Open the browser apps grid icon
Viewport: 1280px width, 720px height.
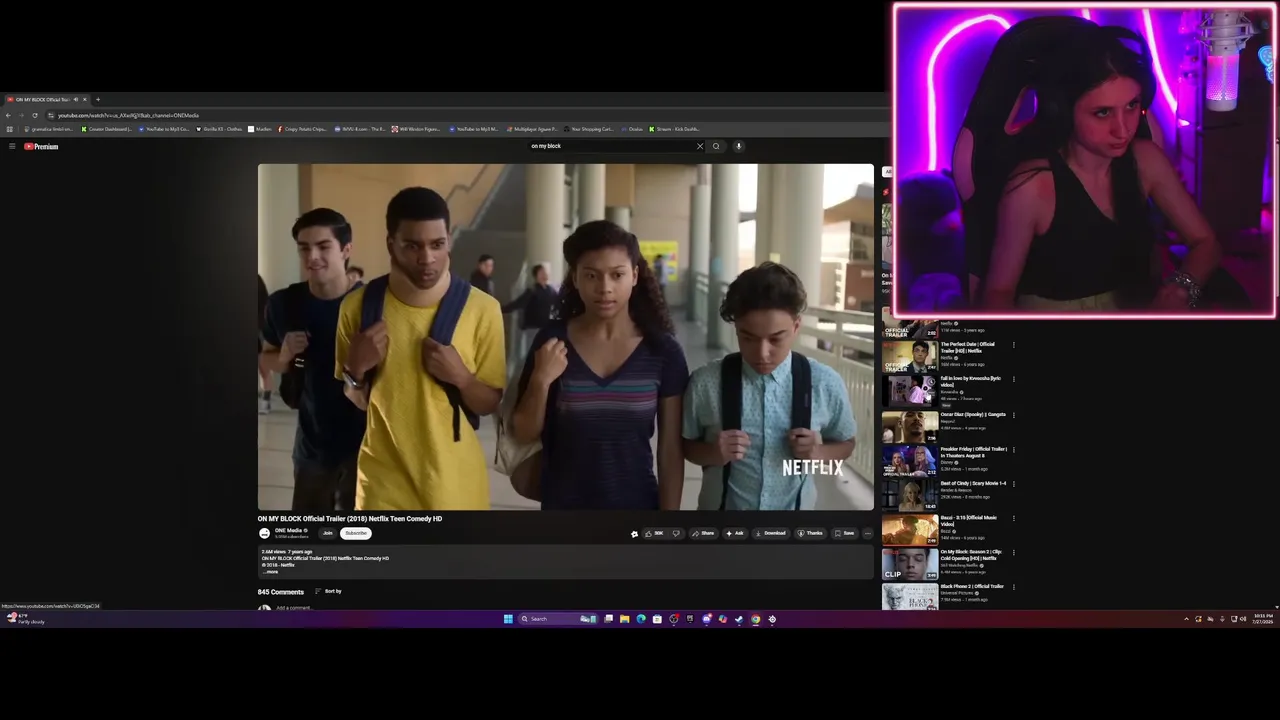10,129
